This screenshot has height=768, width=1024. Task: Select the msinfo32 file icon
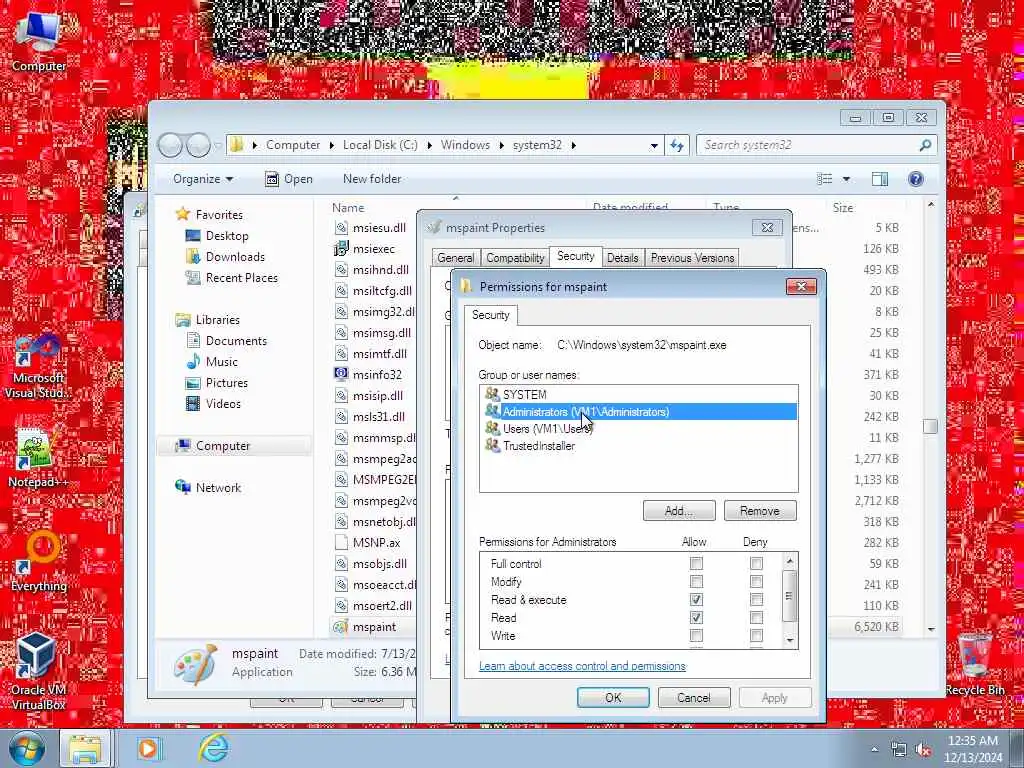(341, 374)
